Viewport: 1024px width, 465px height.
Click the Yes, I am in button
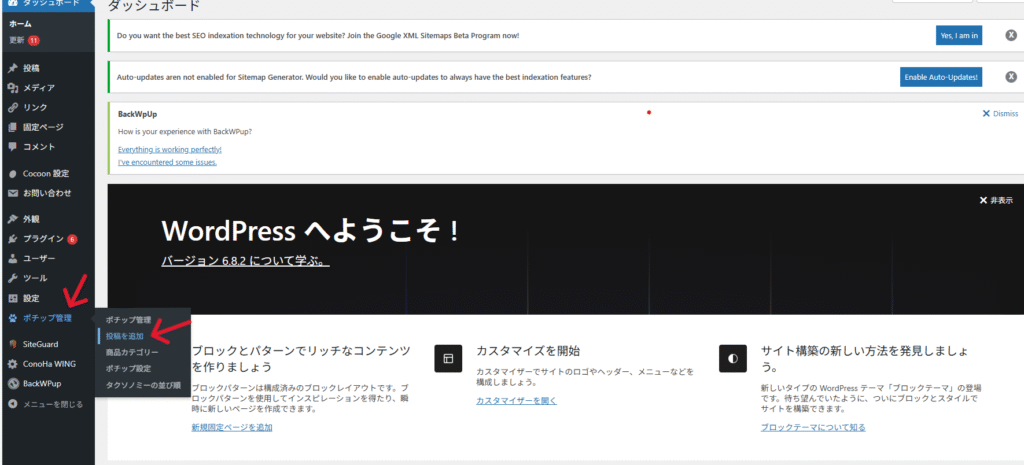coord(959,36)
